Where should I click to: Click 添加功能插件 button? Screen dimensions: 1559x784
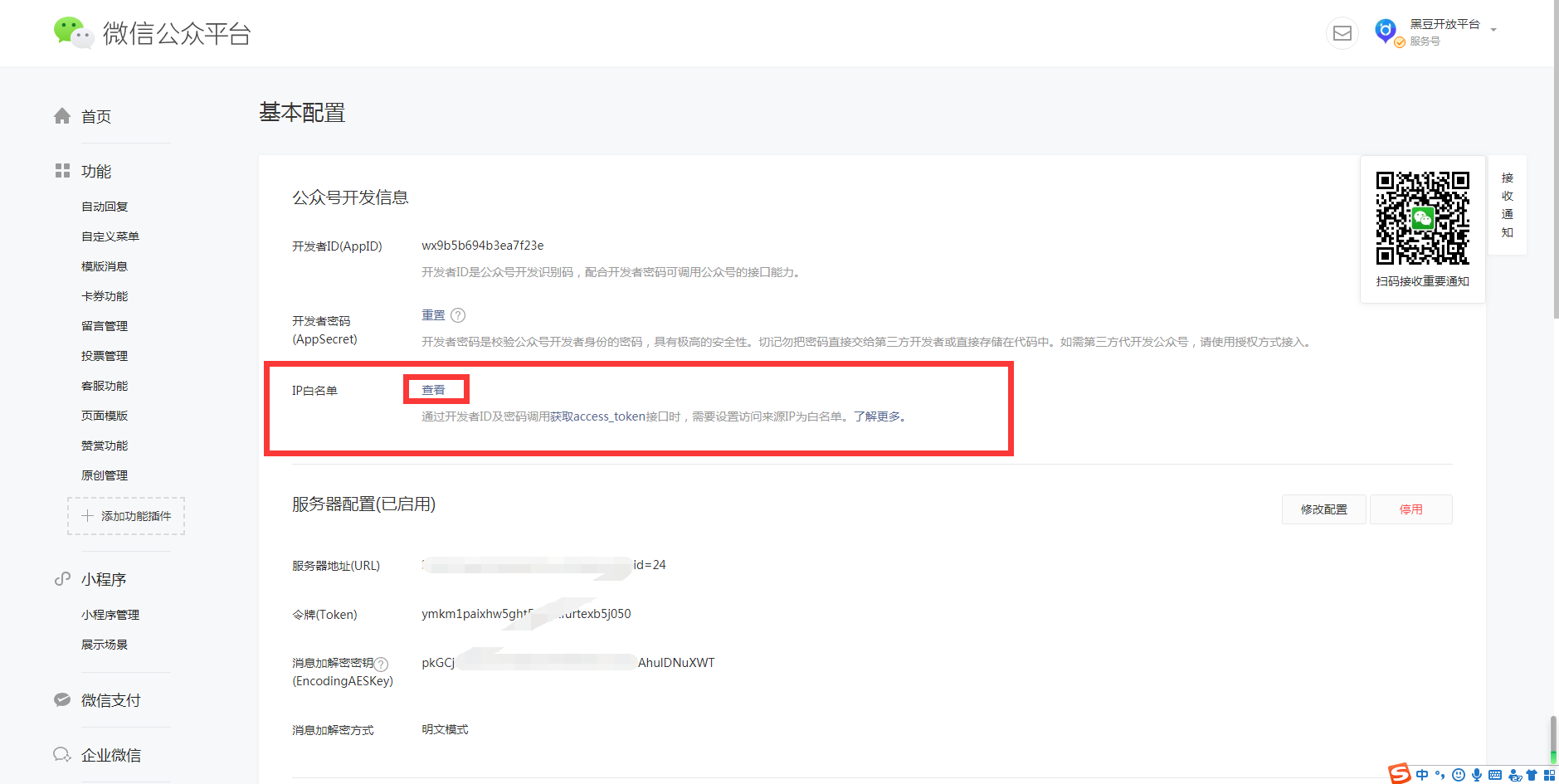(x=126, y=516)
